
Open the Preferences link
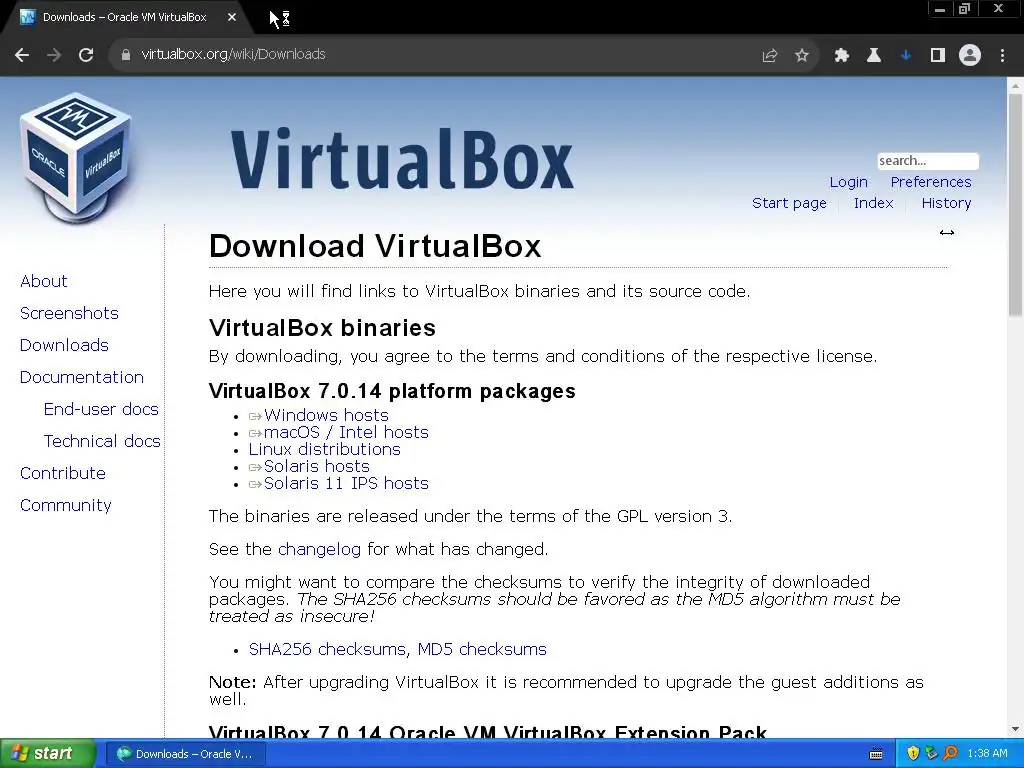[x=931, y=182]
